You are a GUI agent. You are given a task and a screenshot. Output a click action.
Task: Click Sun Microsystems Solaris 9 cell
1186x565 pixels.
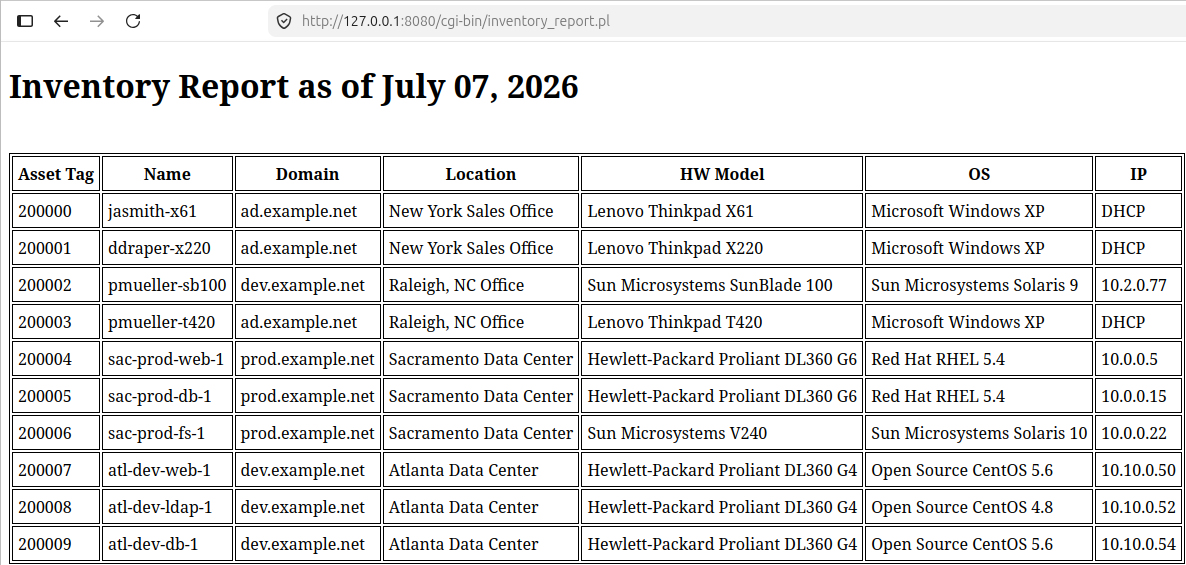[979, 285]
